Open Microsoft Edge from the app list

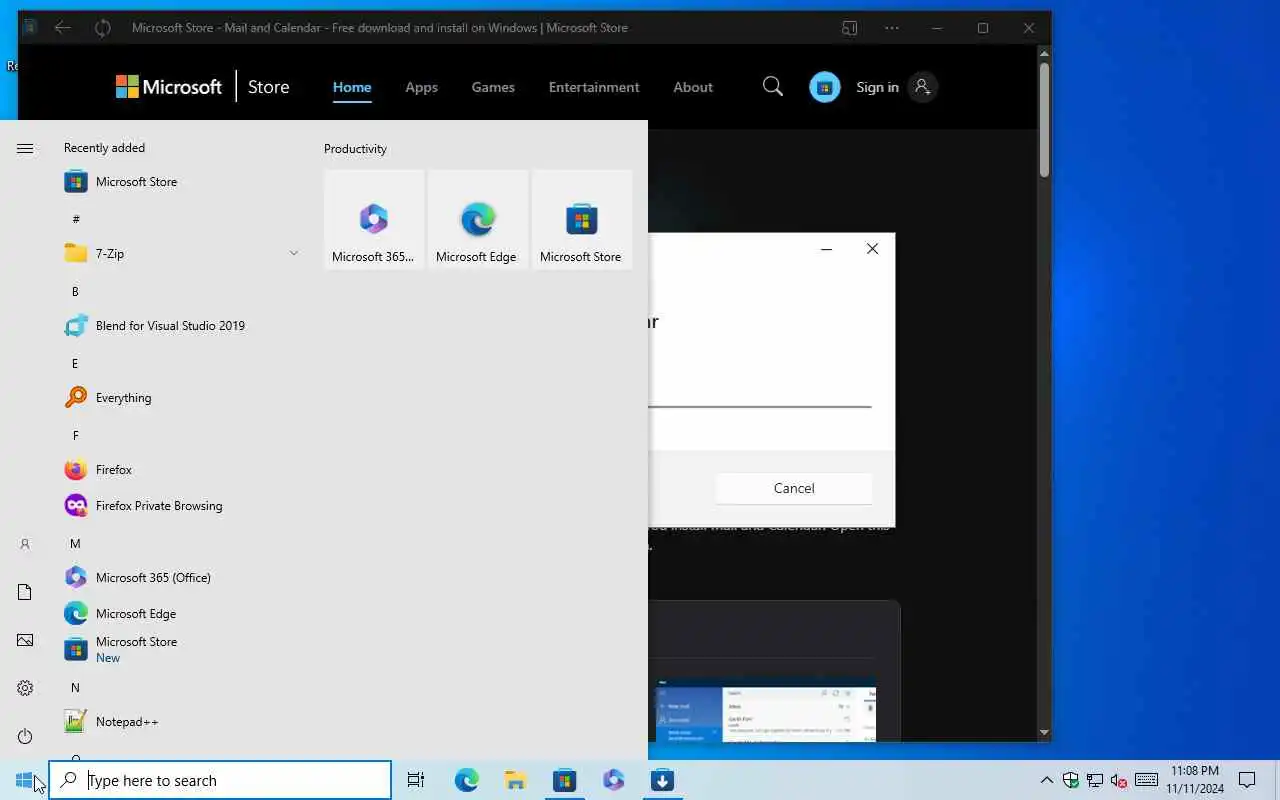click(180, 614)
